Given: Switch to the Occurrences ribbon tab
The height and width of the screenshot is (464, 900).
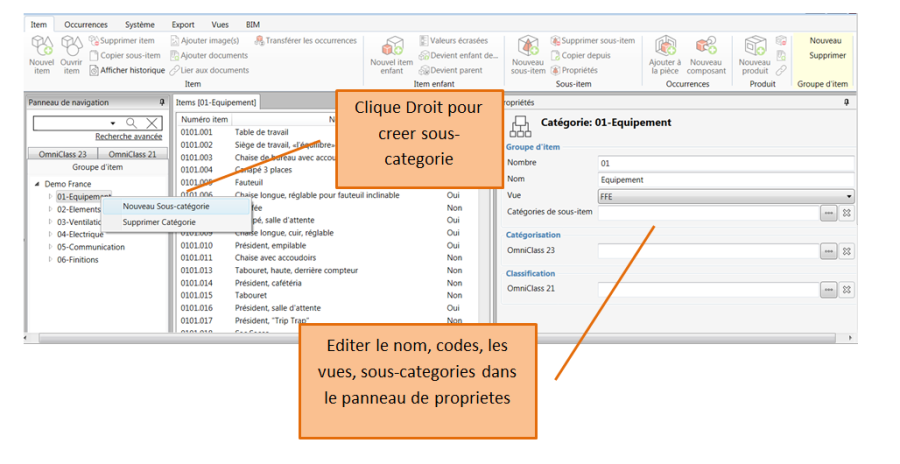Looking at the screenshot, I should click(86, 23).
